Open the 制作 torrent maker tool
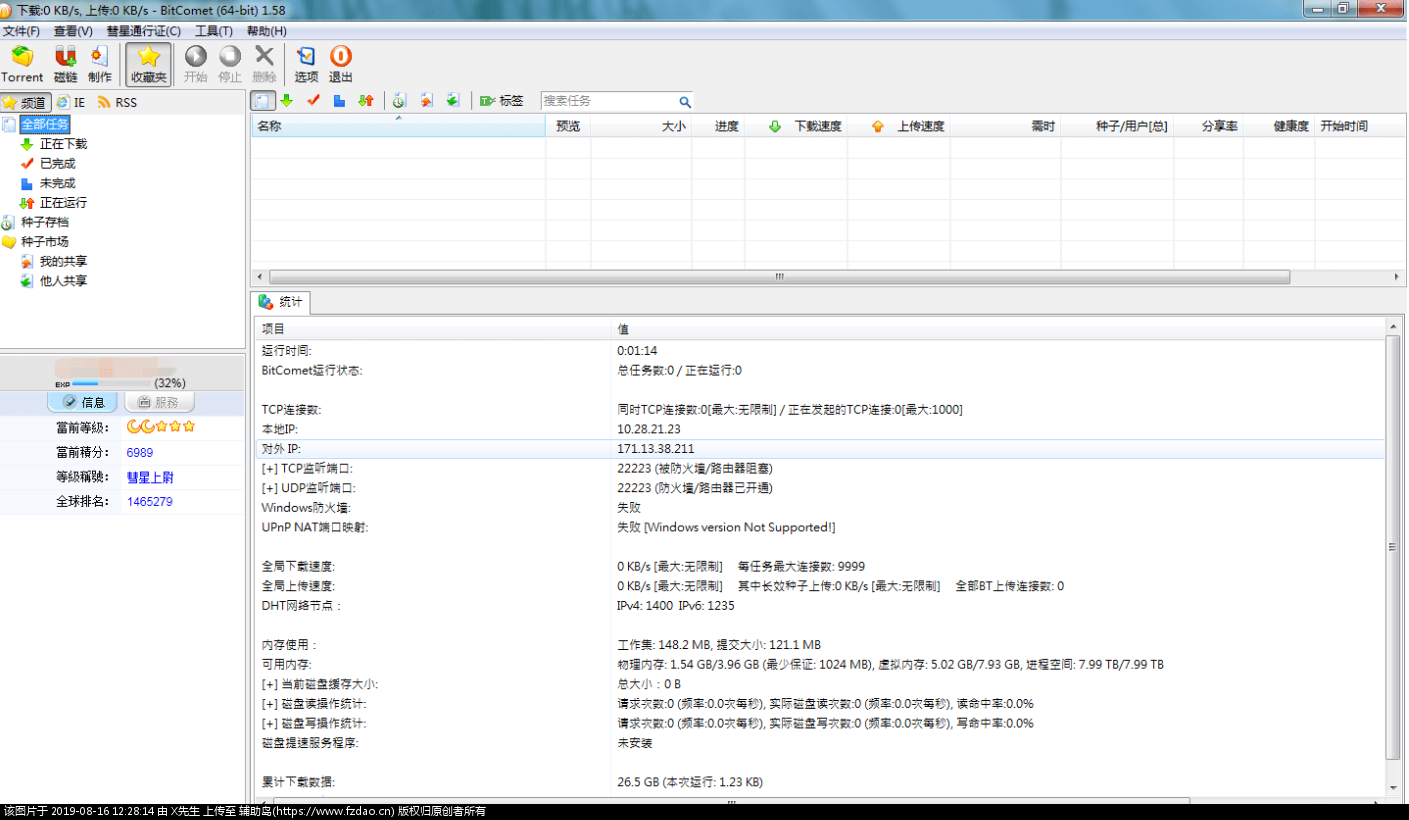Screen dimensions: 1409x820 click(99, 64)
